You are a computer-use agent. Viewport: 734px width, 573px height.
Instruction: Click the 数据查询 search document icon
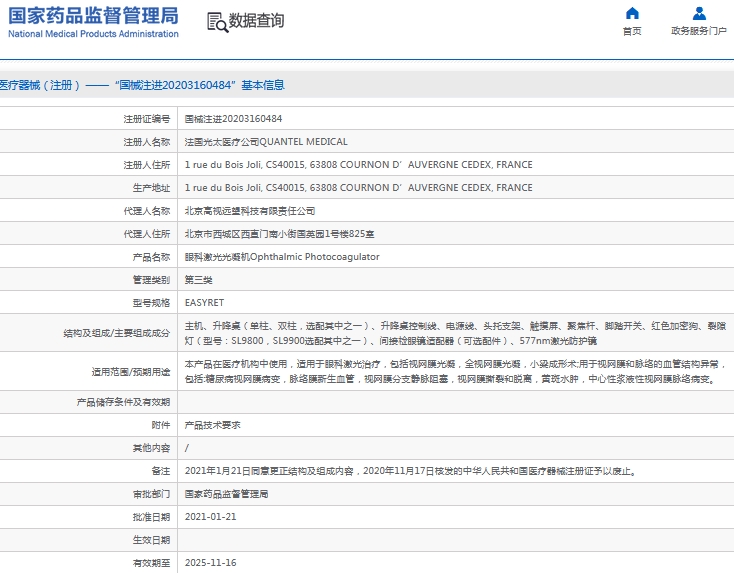(x=218, y=22)
